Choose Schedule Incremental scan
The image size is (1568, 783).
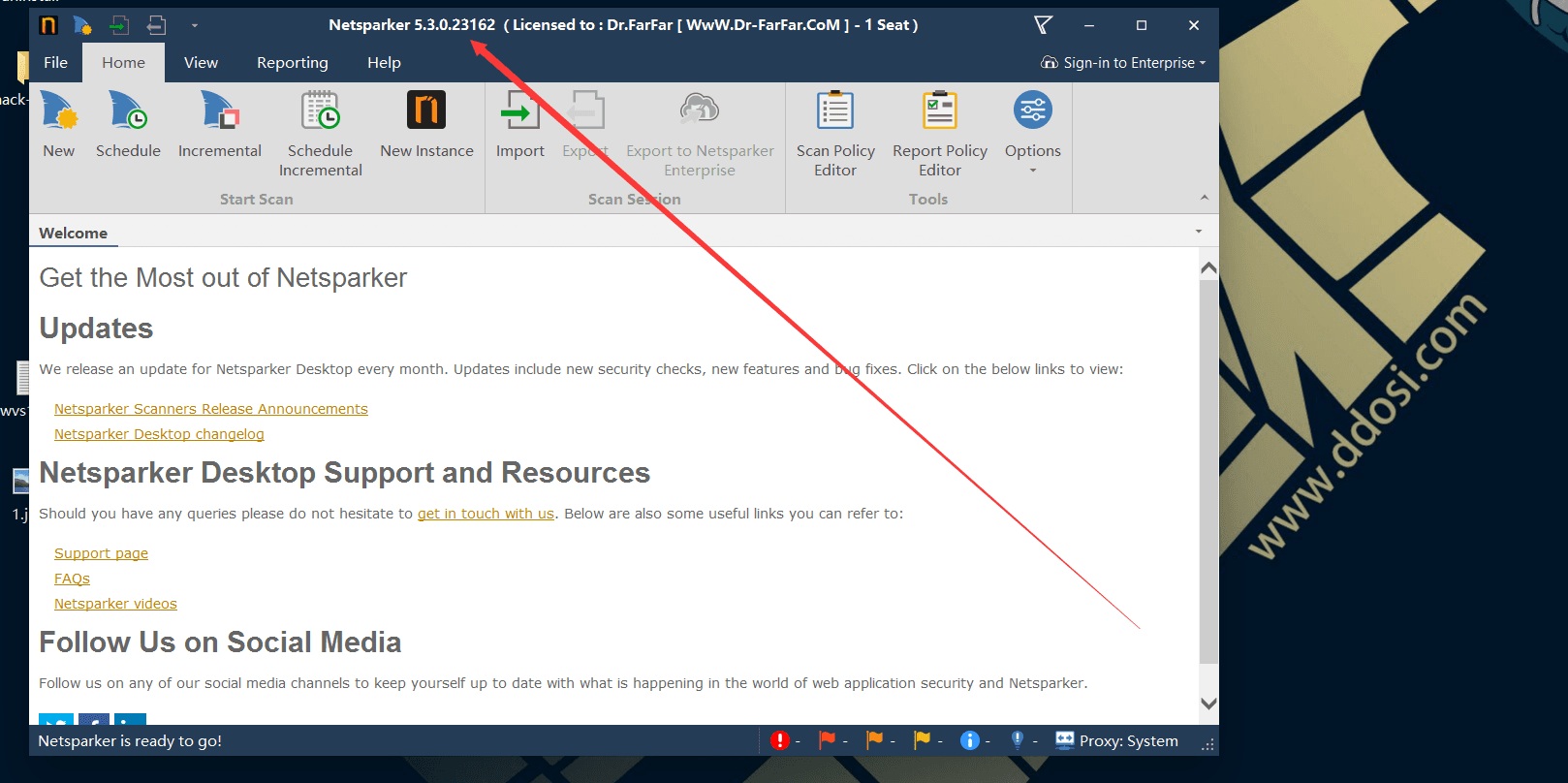[x=320, y=134]
